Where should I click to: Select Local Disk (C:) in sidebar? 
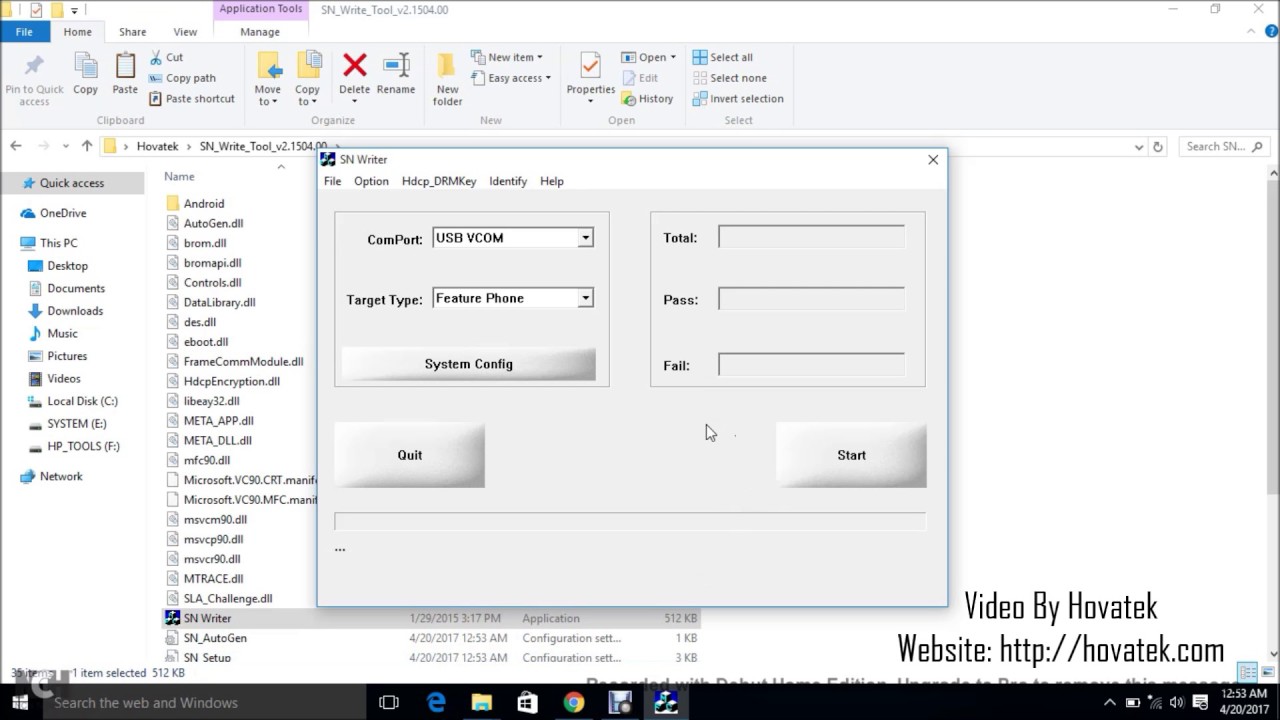point(82,401)
